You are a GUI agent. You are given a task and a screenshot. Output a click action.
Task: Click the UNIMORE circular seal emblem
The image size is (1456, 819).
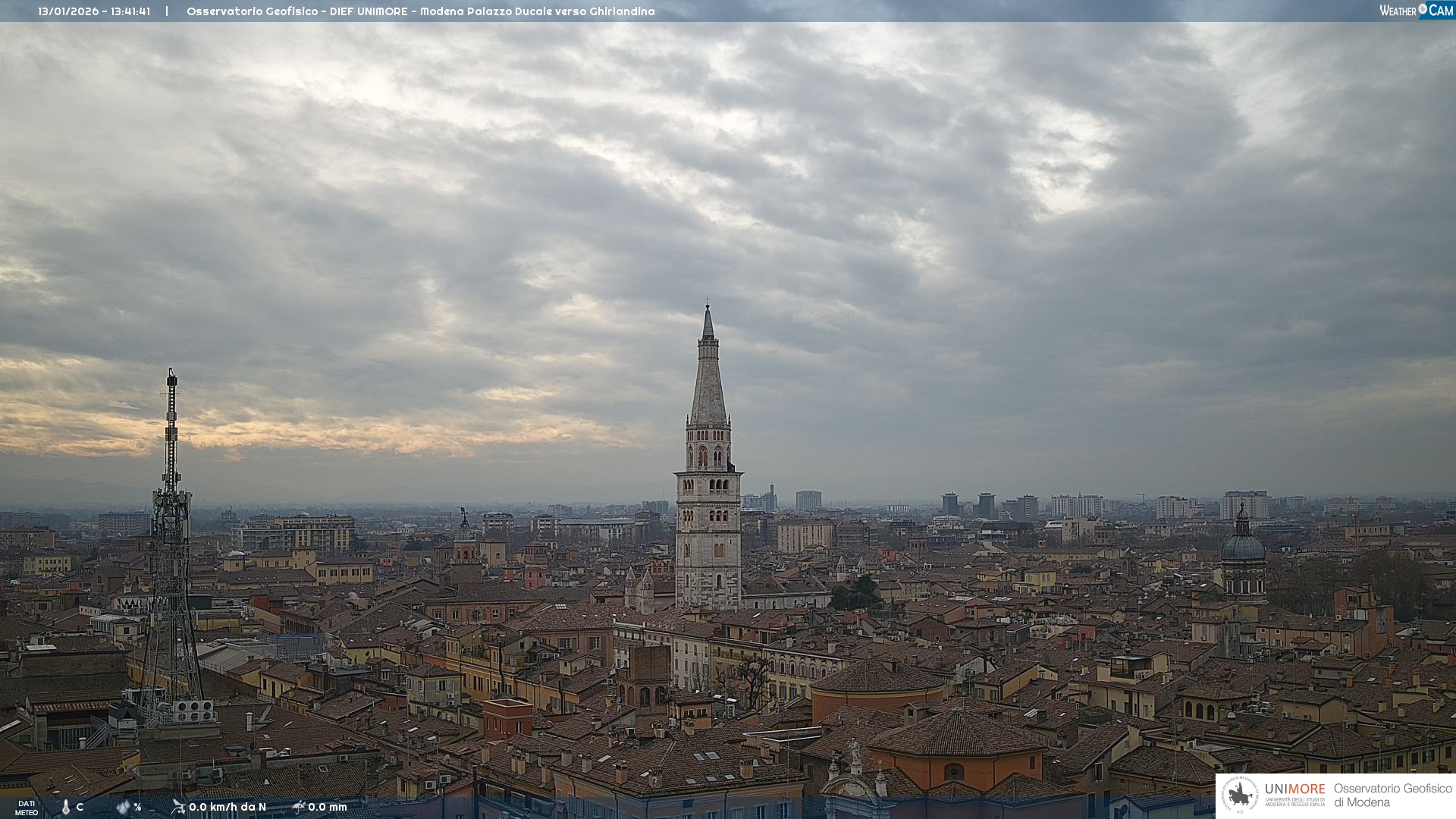coord(1240,795)
